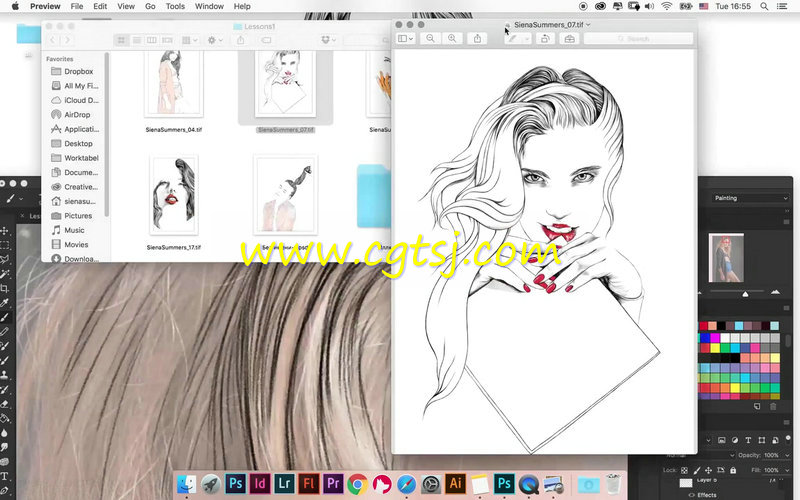This screenshot has width=800, height=500.
Task: Click Preview zoom out magnifier button
Action: 431,38
